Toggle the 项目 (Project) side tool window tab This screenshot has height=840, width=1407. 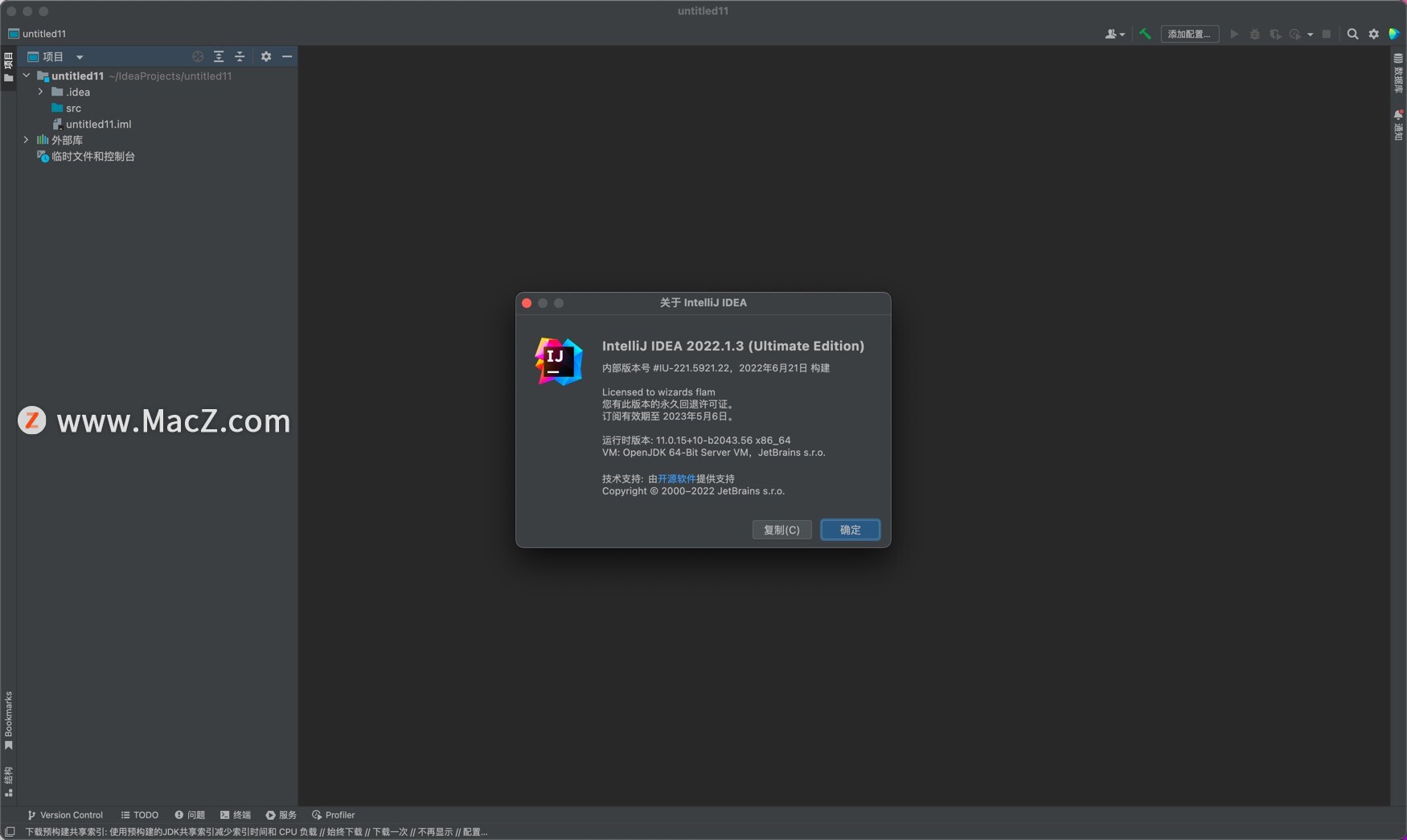pyautogui.click(x=9, y=68)
